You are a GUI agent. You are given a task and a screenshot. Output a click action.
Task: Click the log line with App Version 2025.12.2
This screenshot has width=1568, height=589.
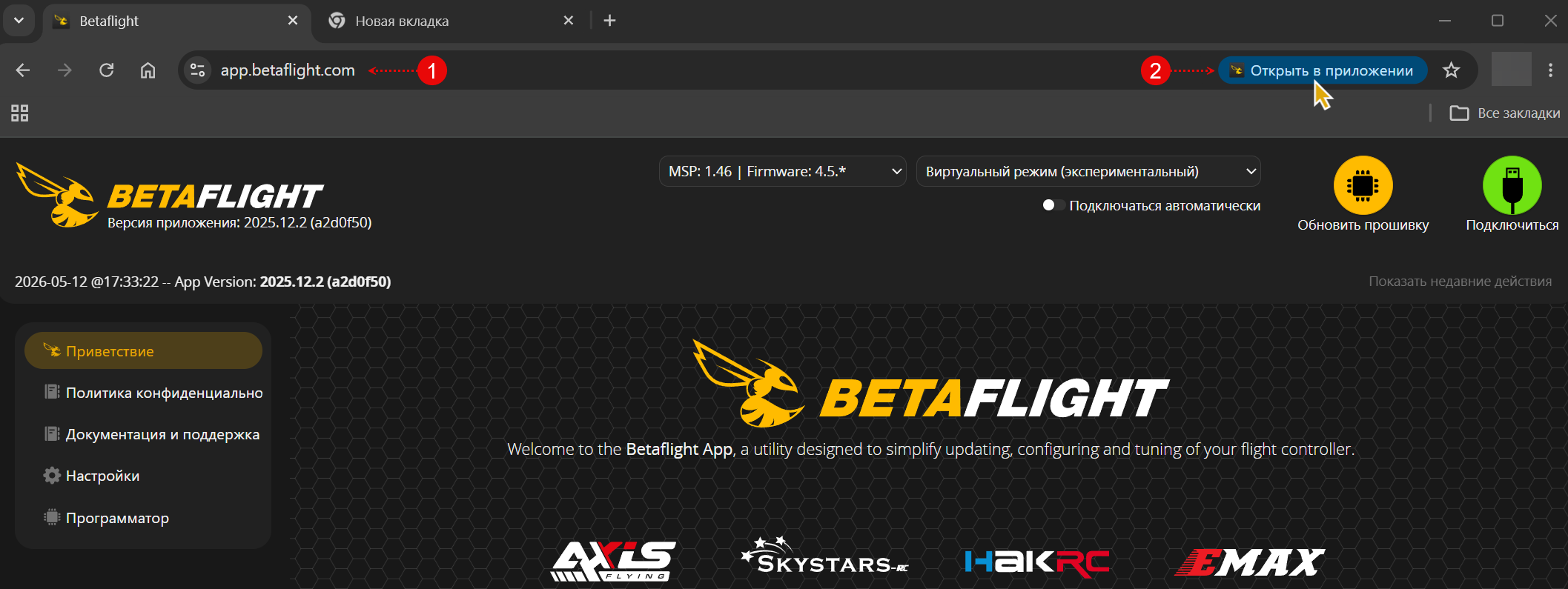tap(202, 282)
